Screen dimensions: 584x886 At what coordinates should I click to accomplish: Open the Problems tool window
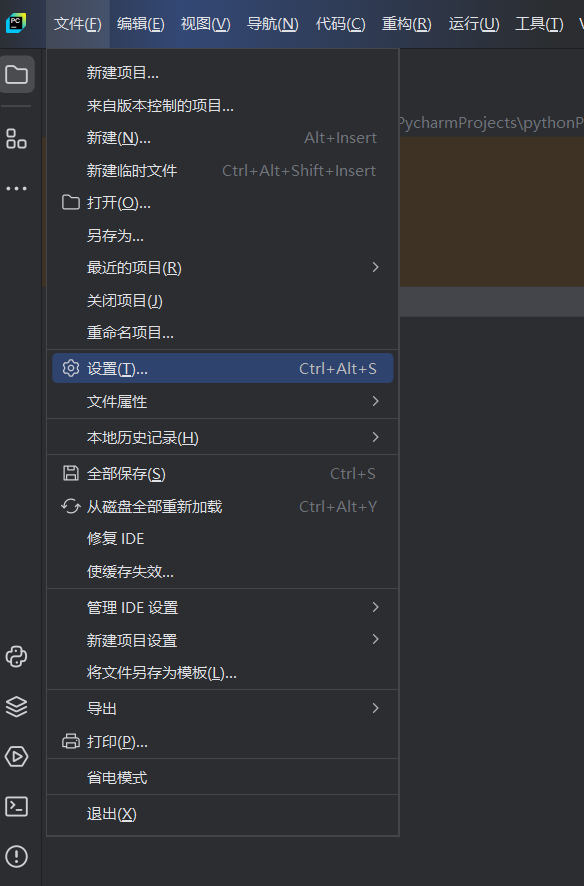pyautogui.click(x=16, y=857)
